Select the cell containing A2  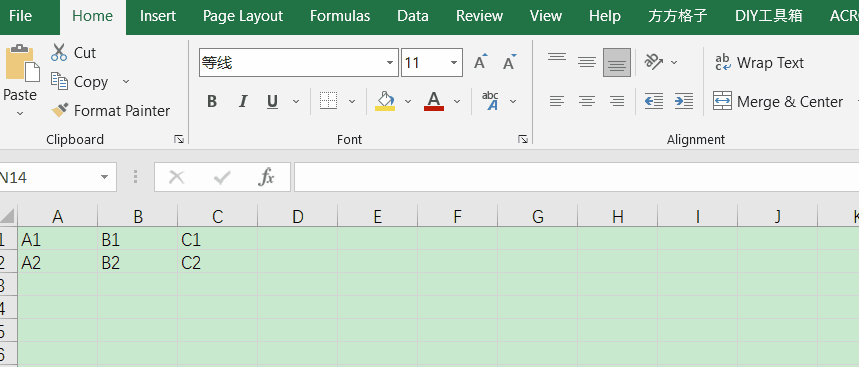point(58,262)
